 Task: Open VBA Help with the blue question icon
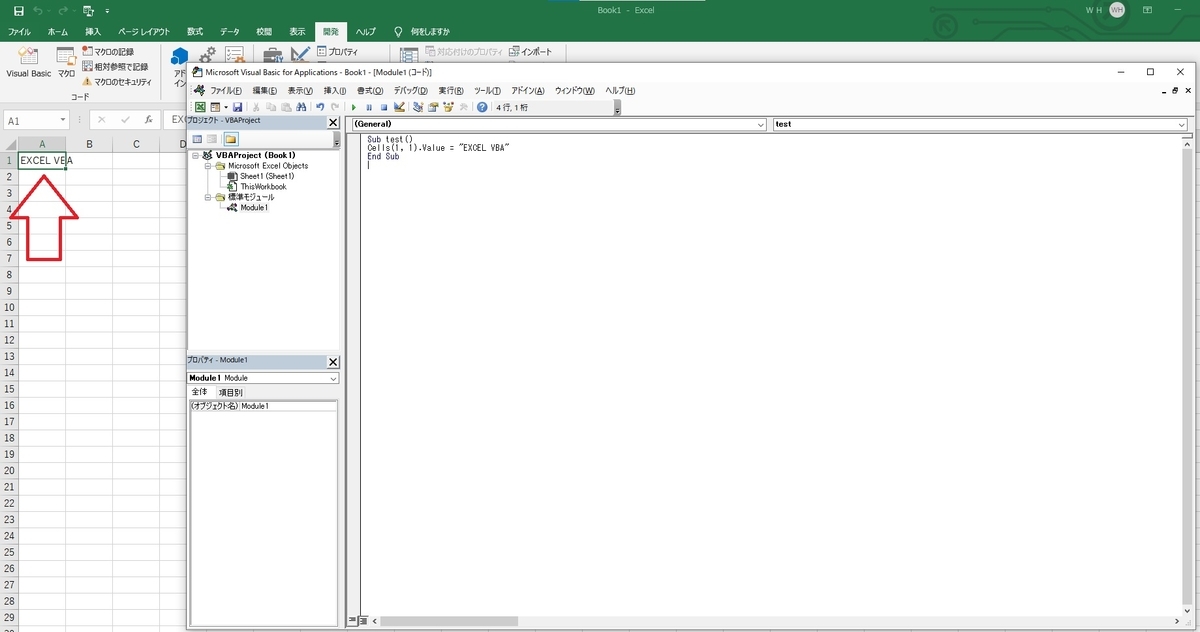click(482, 107)
